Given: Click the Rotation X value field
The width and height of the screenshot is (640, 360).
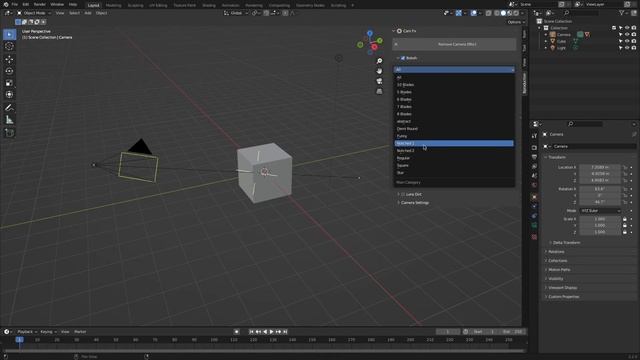Looking at the screenshot, I should coord(600,189).
